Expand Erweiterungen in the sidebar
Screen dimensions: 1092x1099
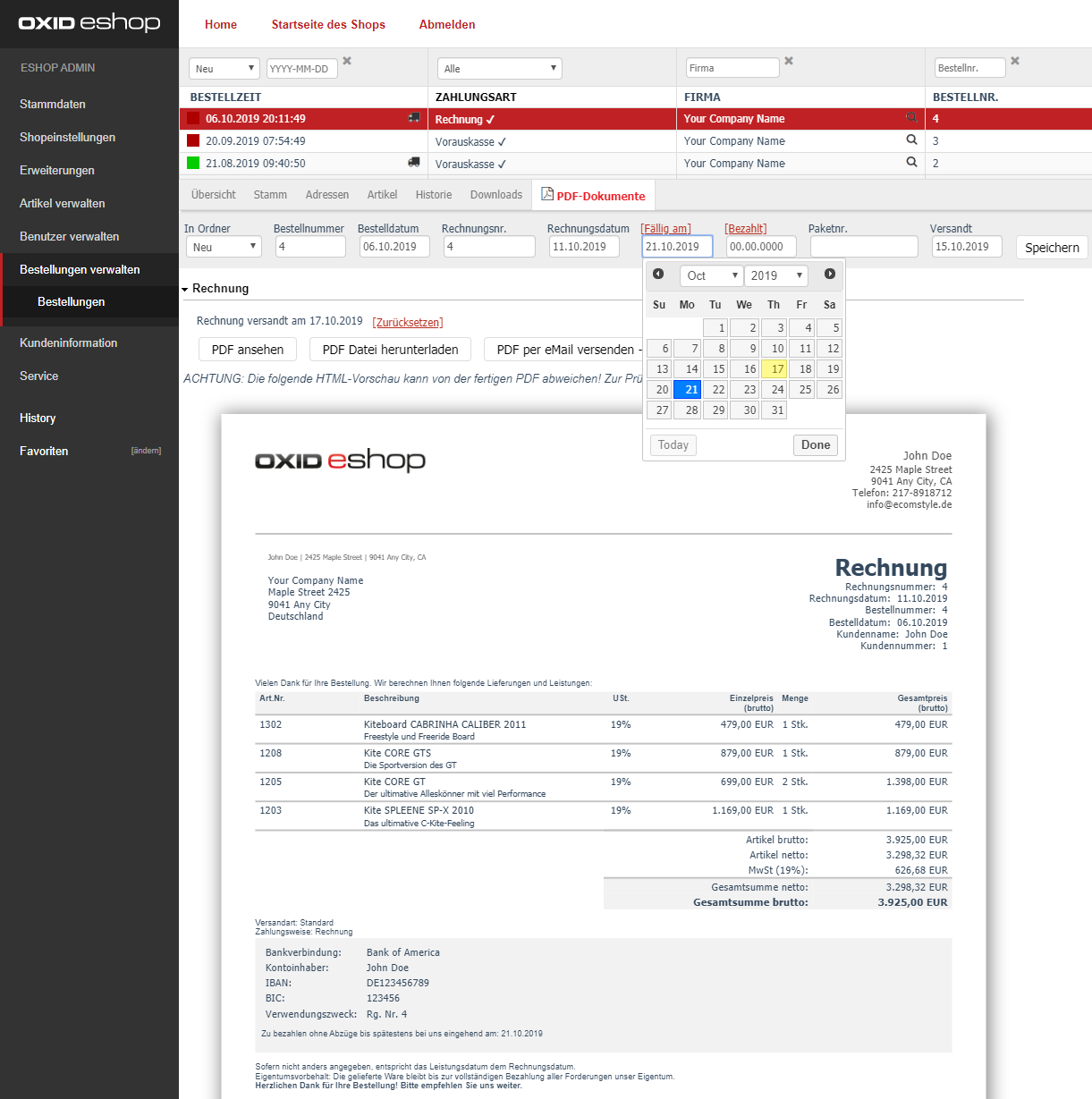click(x=57, y=170)
